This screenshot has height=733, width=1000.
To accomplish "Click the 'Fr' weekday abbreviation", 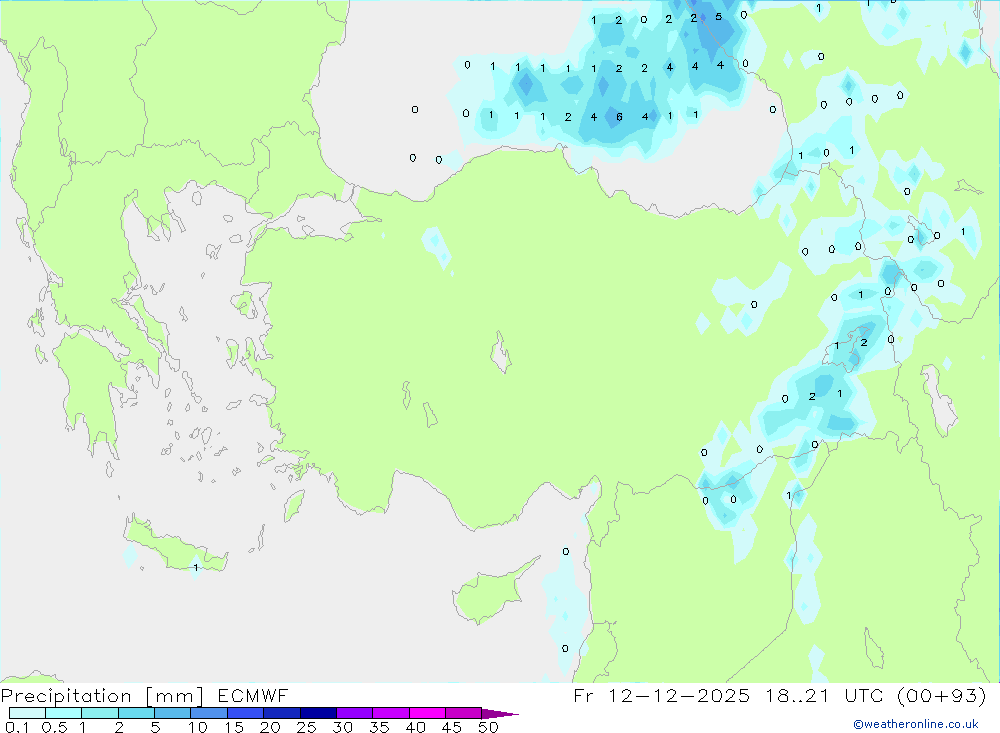I will click(x=583, y=695).
